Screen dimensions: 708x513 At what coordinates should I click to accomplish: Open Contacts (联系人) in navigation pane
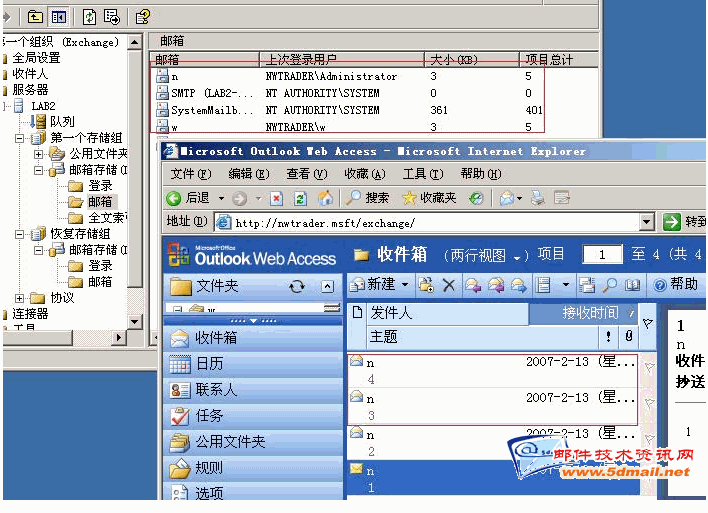click(216, 390)
